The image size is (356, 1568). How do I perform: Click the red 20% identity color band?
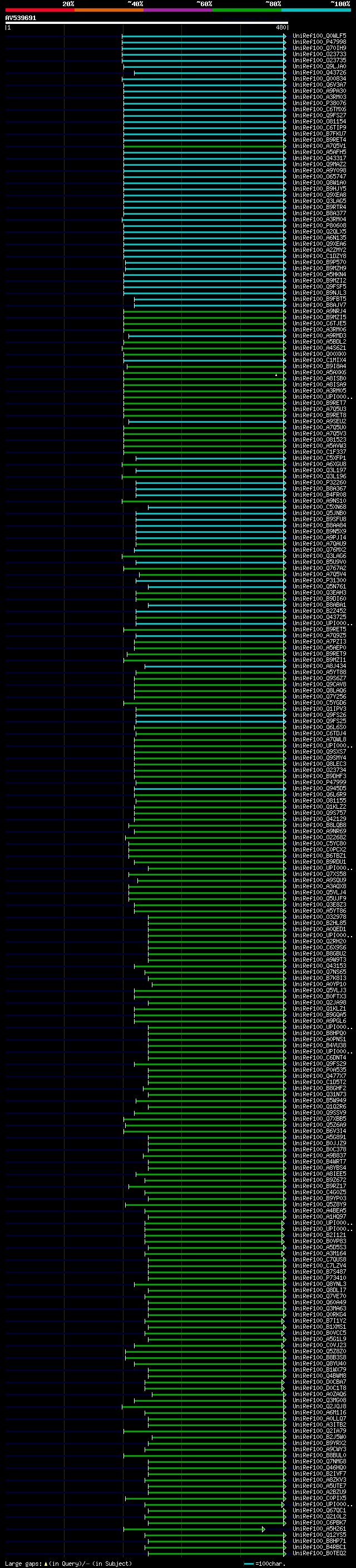pyautogui.click(x=39, y=10)
